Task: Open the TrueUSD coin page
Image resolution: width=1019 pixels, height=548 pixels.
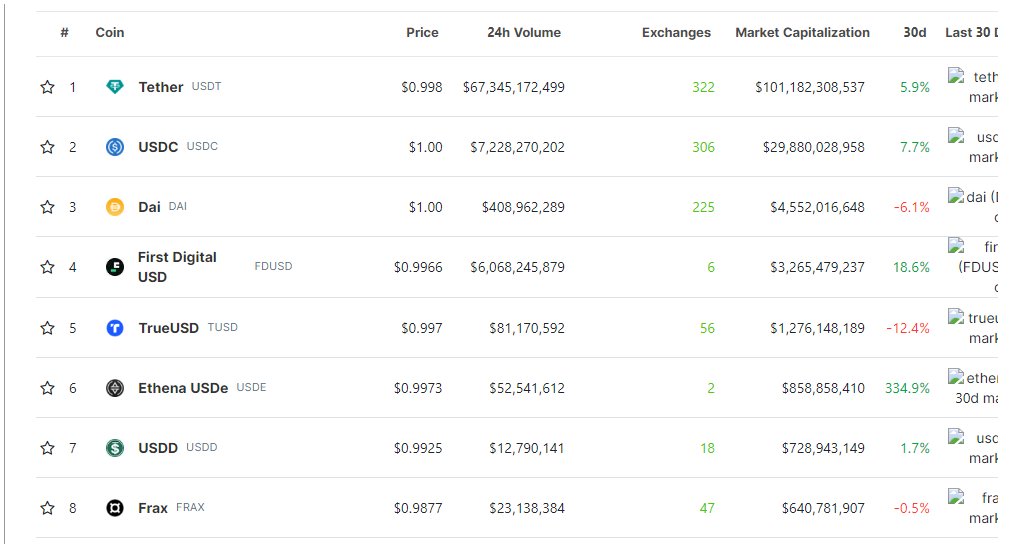Action: [x=168, y=328]
